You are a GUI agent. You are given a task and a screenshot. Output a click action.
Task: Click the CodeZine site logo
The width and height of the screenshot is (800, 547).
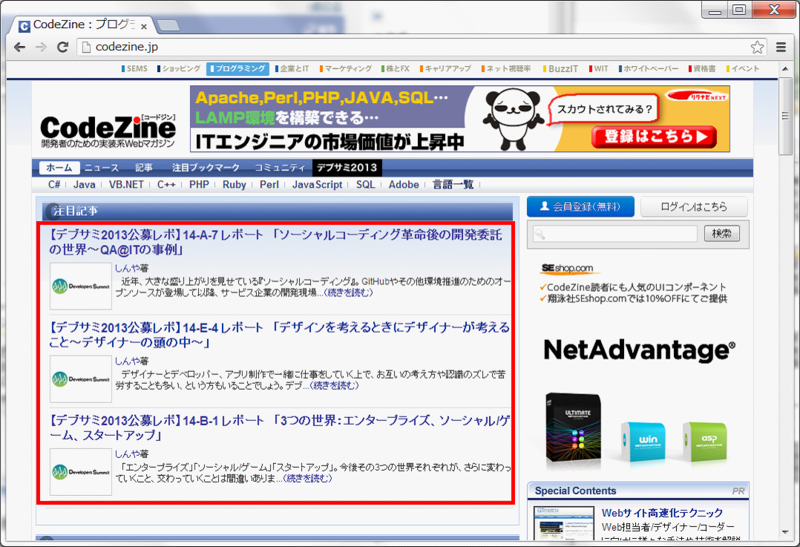[108, 131]
